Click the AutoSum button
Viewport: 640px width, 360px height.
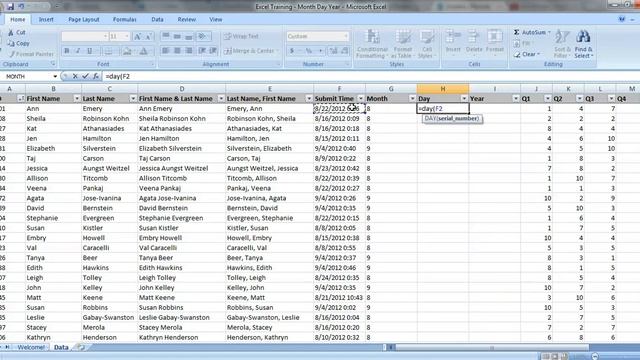tap(531, 32)
